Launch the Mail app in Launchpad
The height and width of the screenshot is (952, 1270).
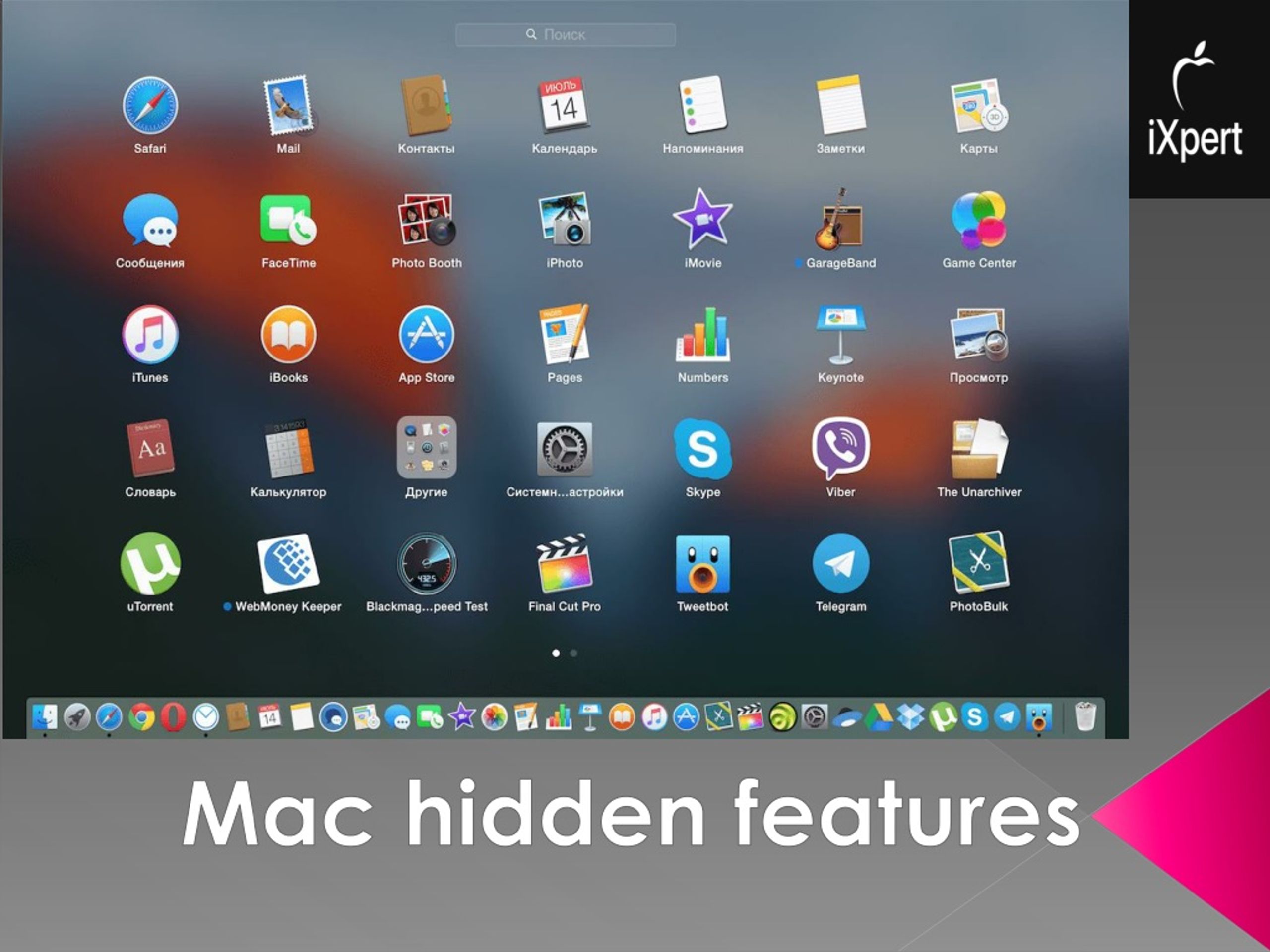[x=288, y=106]
